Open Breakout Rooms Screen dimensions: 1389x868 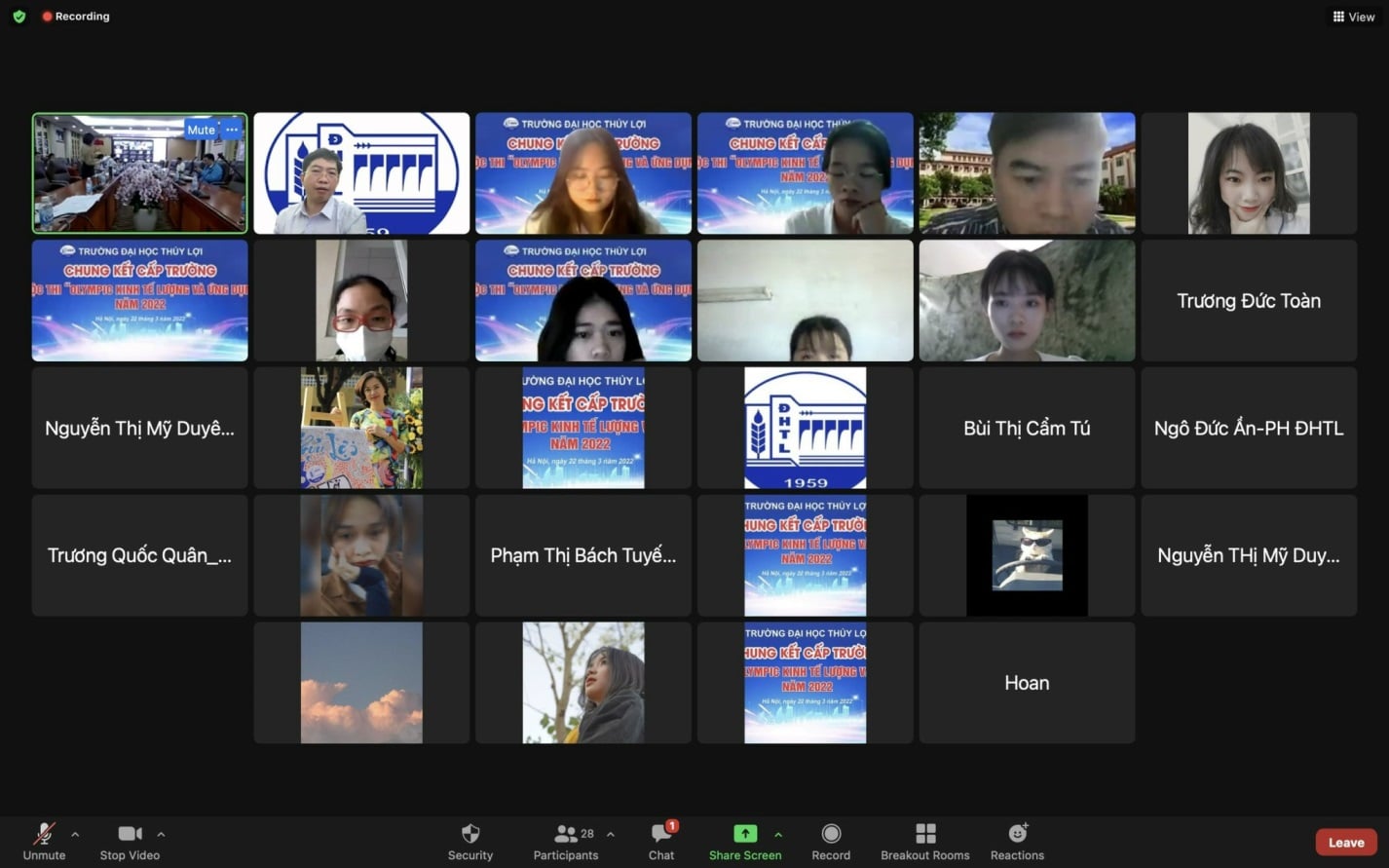click(924, 841)
